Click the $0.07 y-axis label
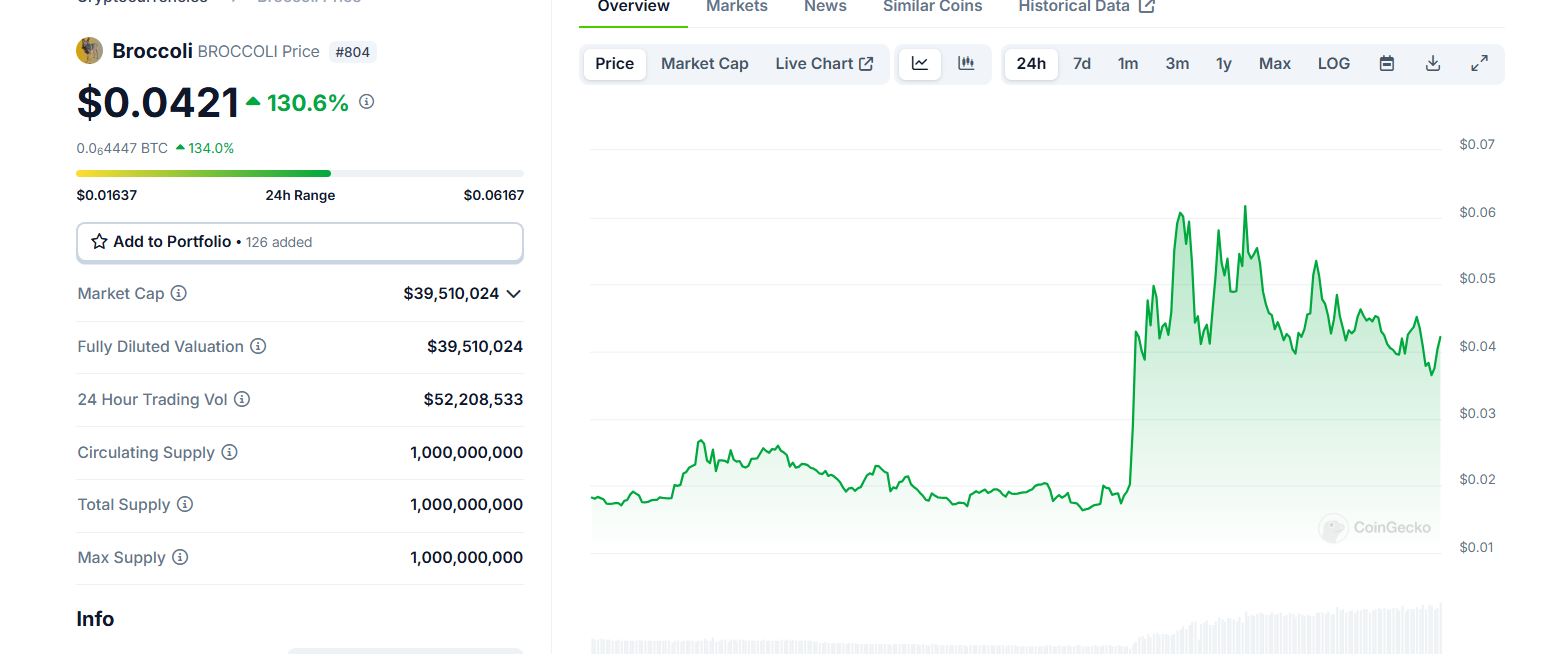The width and height of the screenshot is (1546, 654). pyautogui.click(x=1477, y=144)
